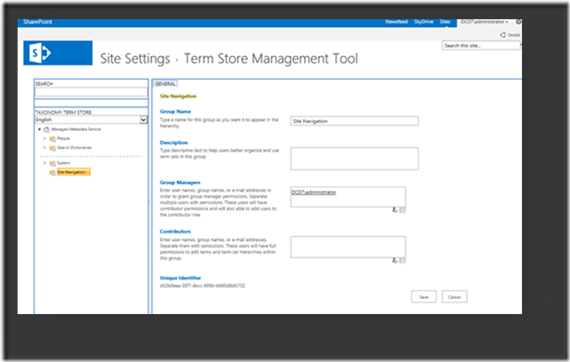Select the Site Navigation tree item
Viewport: 570px width, 362px height.
click(73, 172)
